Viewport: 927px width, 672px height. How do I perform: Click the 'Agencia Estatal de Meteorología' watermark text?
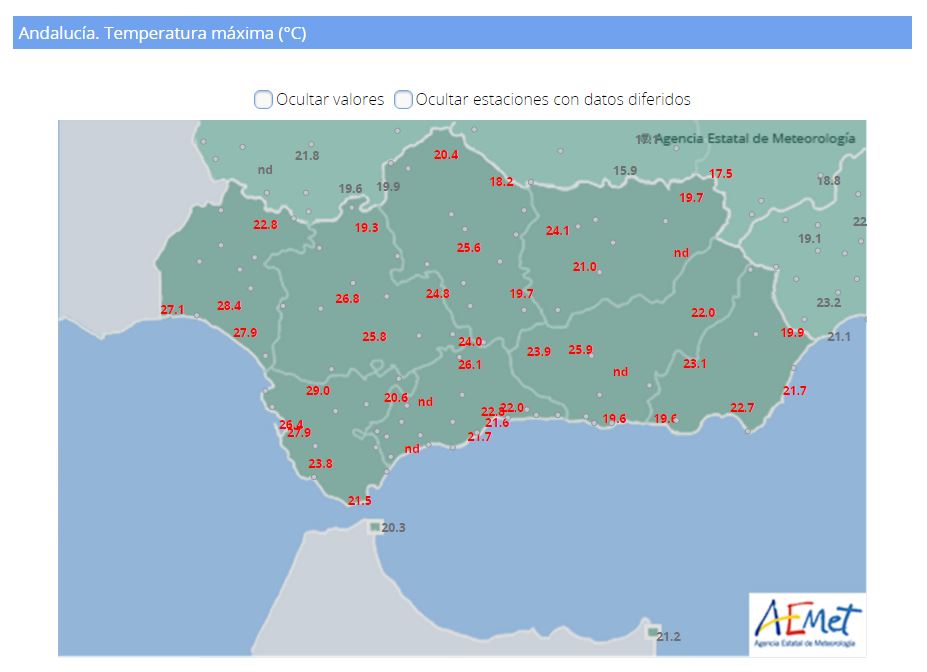[755, 138]
